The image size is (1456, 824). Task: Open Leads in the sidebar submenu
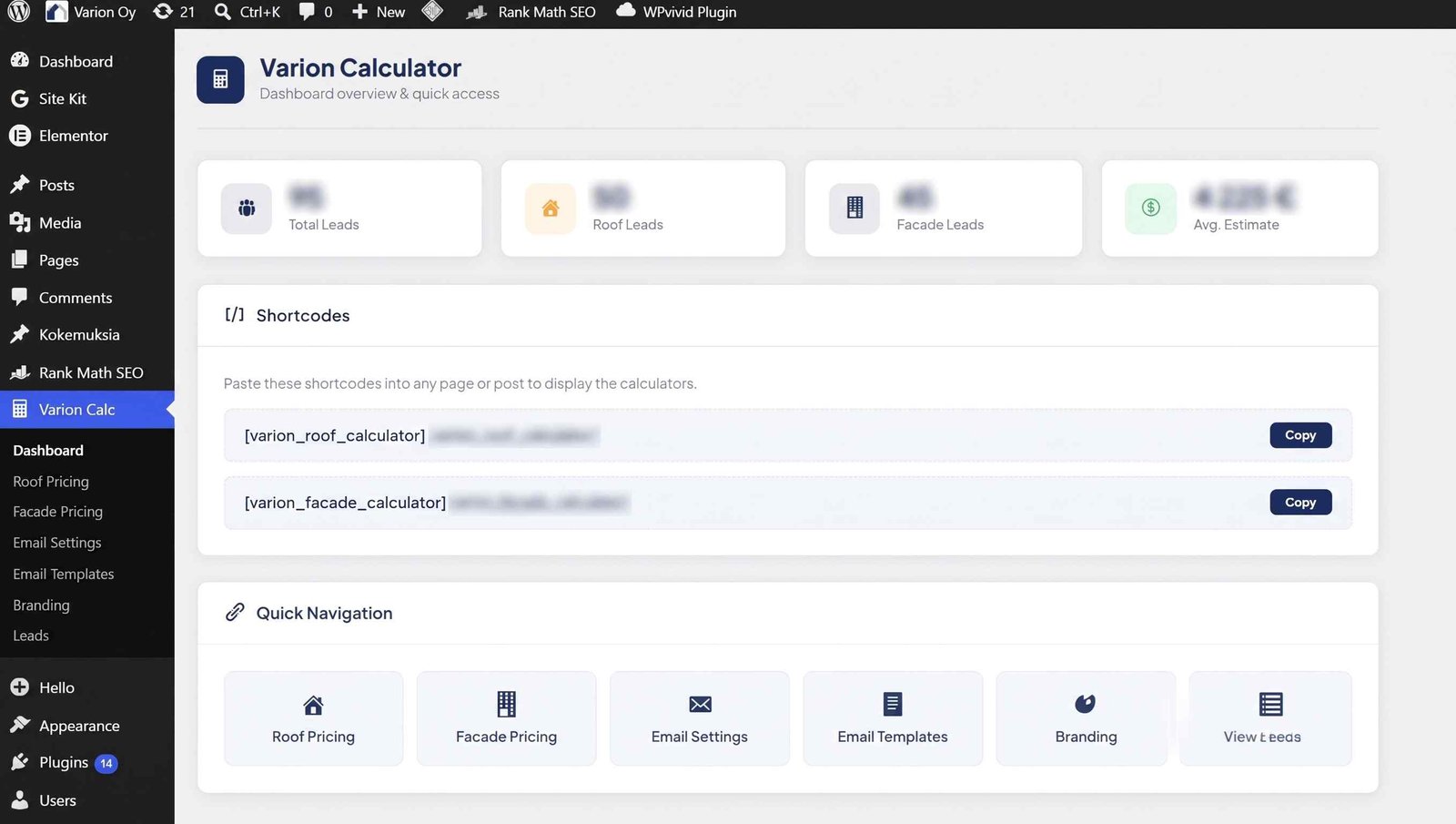[x=31, y=636]
